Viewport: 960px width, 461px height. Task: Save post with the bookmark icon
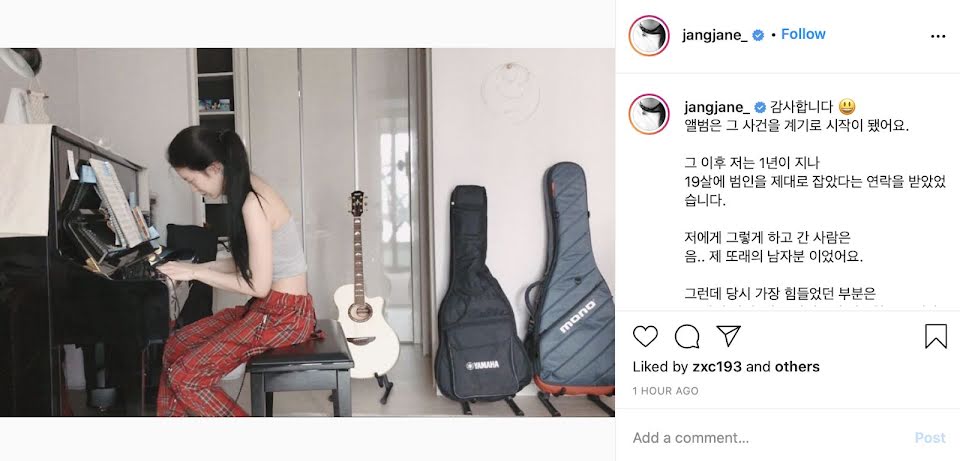pyautogui.click(x=936, y=336)
